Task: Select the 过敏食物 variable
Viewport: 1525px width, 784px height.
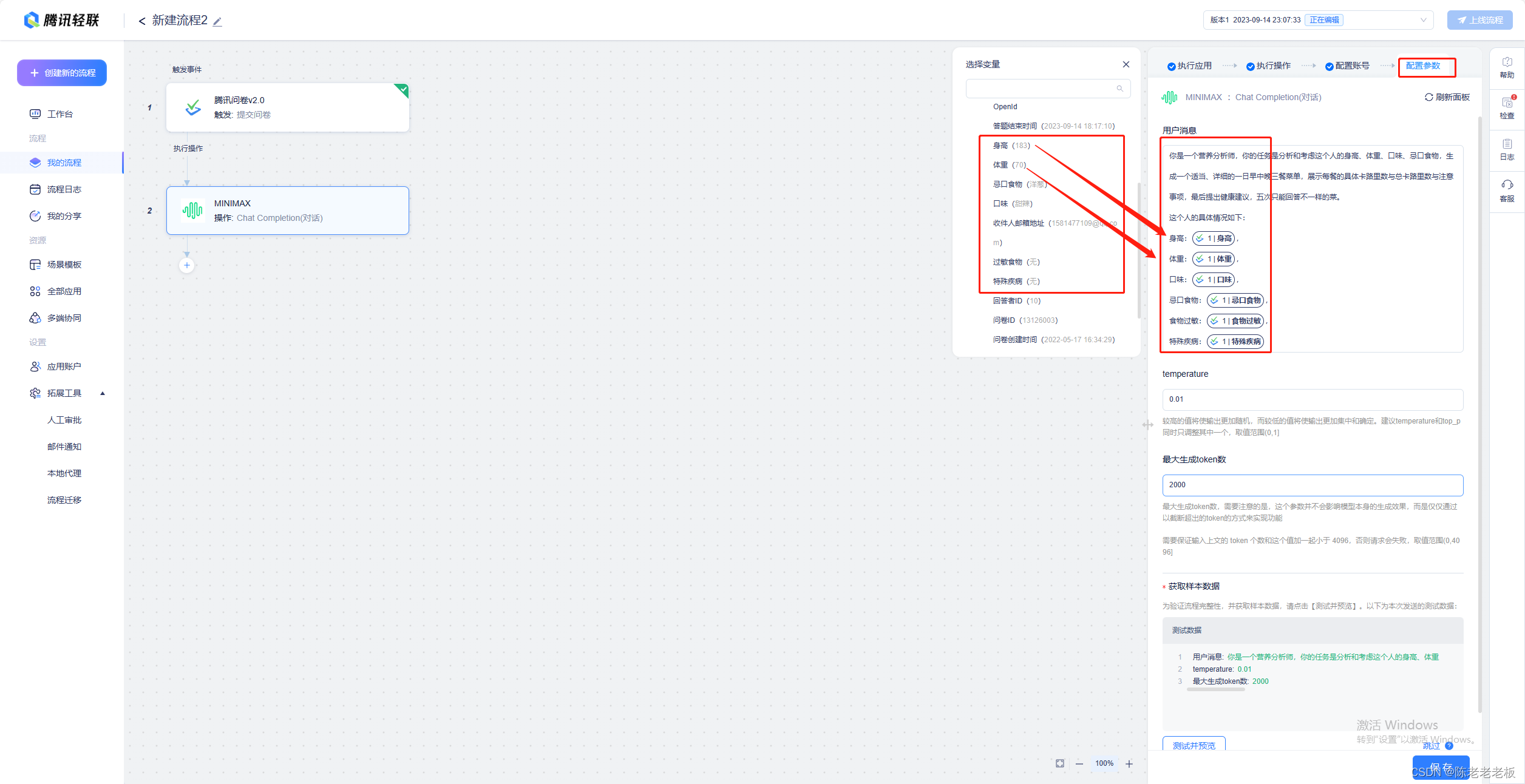Action: [1017, 262]
